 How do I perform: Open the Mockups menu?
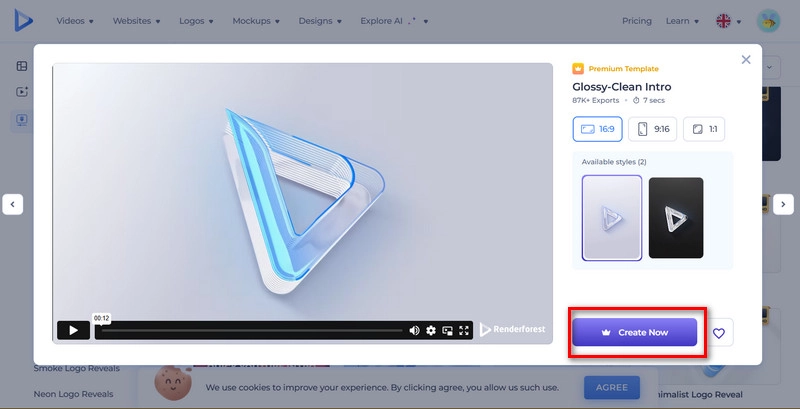[256, 21]
